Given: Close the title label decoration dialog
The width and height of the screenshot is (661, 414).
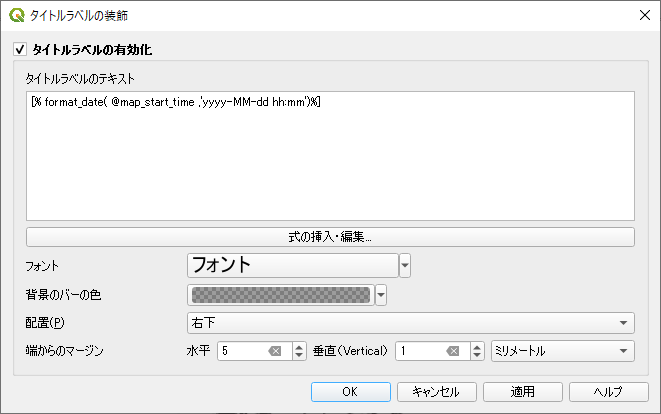Looking at the screenshot, I should coord(645,15).
